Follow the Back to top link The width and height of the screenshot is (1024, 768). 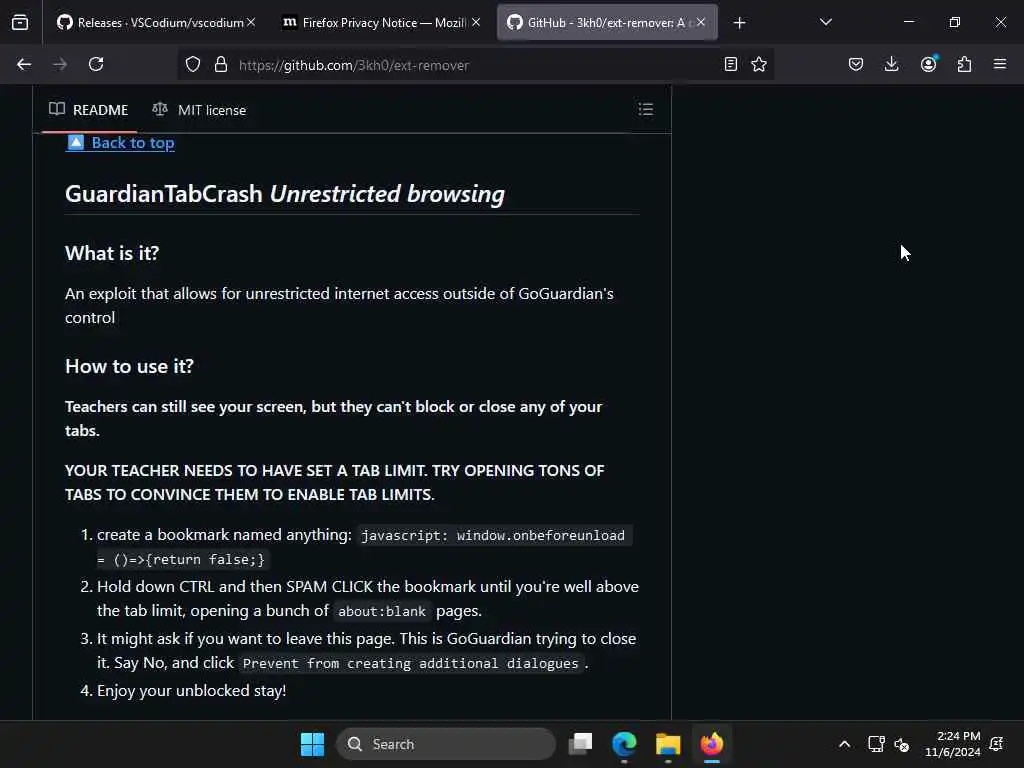pos(121,142)
